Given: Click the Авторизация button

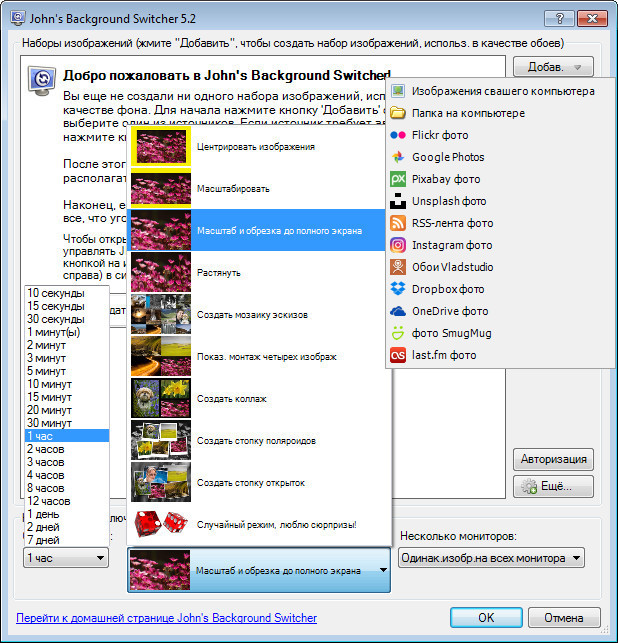Looking at the screenshot, I should point(553,459).
